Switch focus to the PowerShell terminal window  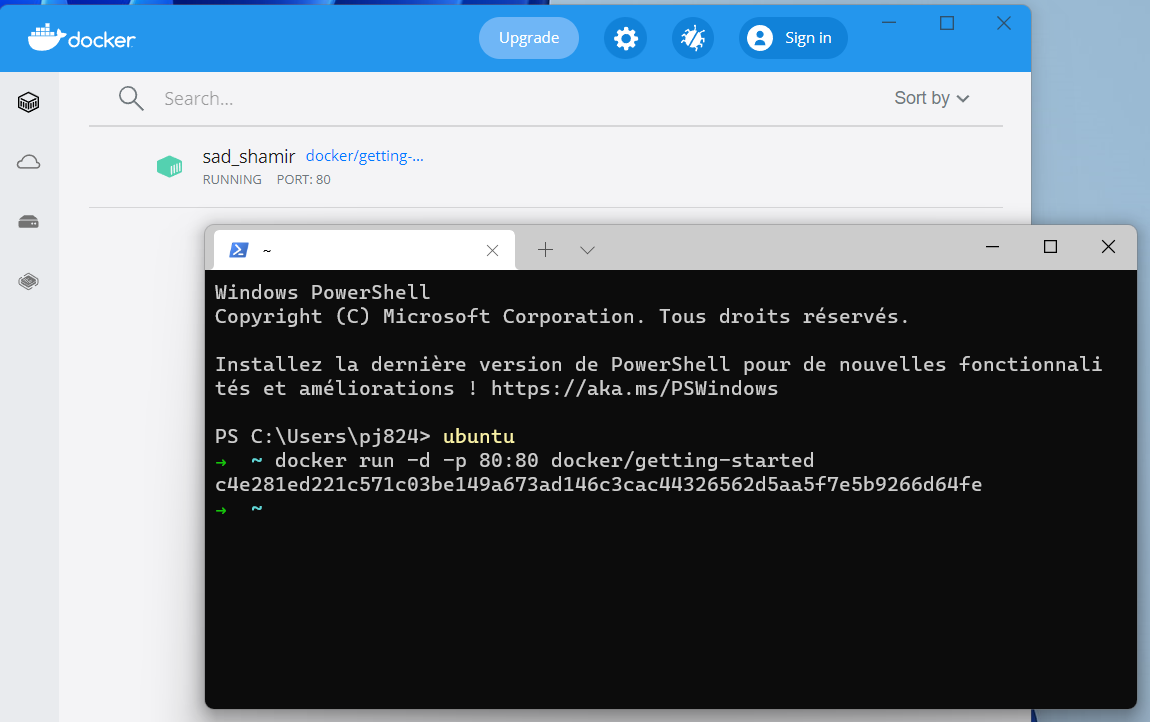(x=670, y=600)
